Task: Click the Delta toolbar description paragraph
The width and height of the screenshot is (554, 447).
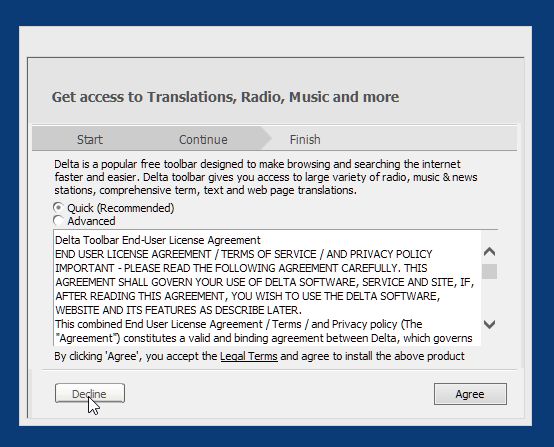Action: click(x=266, y=177)
